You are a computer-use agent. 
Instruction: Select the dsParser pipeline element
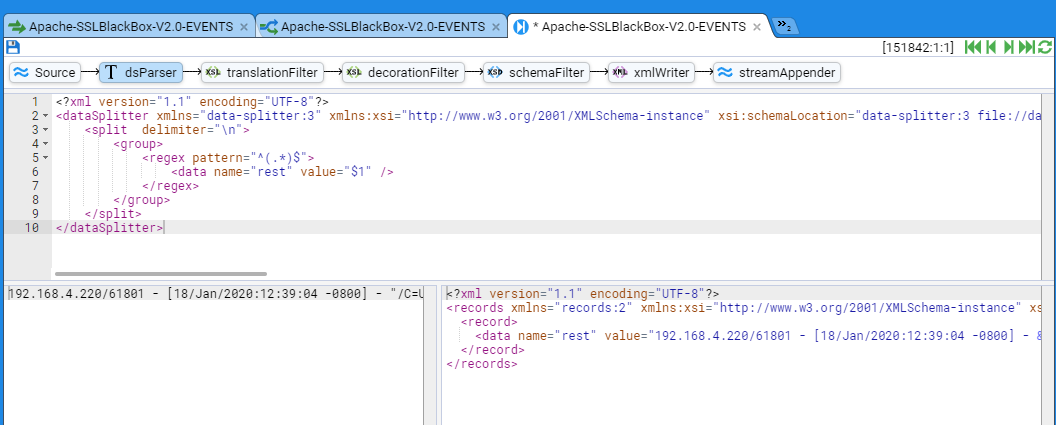[140, 72]
